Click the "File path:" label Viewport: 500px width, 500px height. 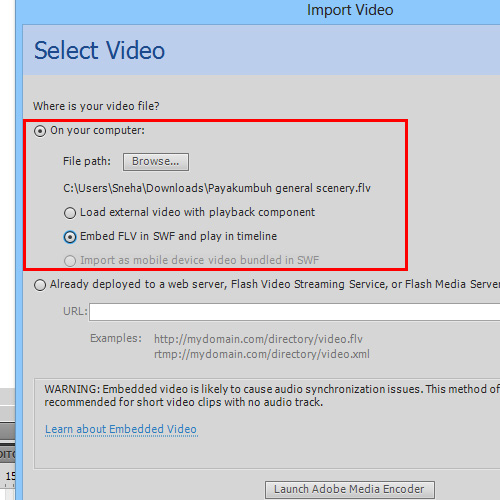[87, 161]
